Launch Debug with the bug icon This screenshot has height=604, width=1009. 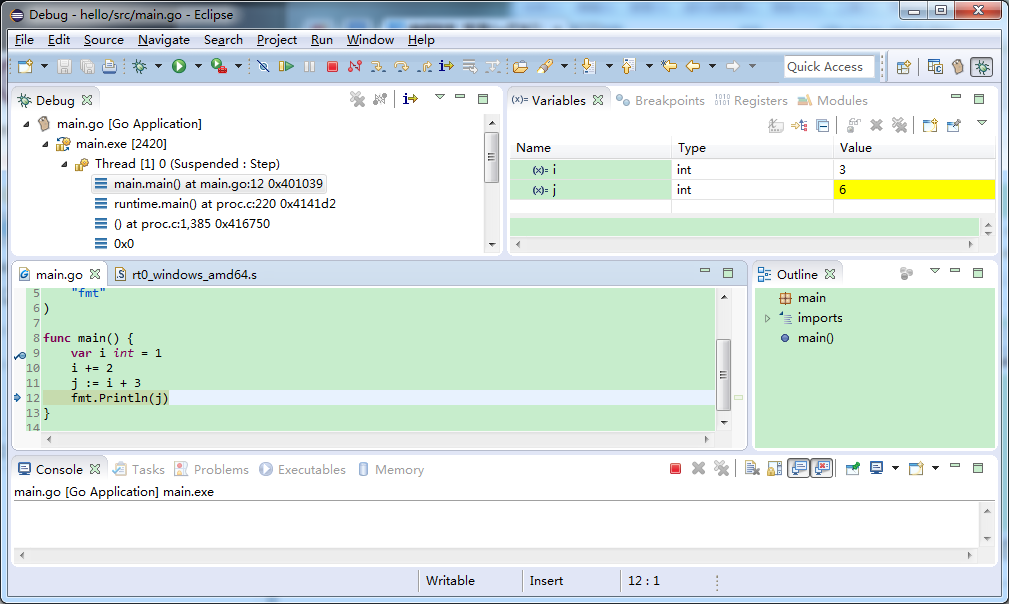point(140,66)
